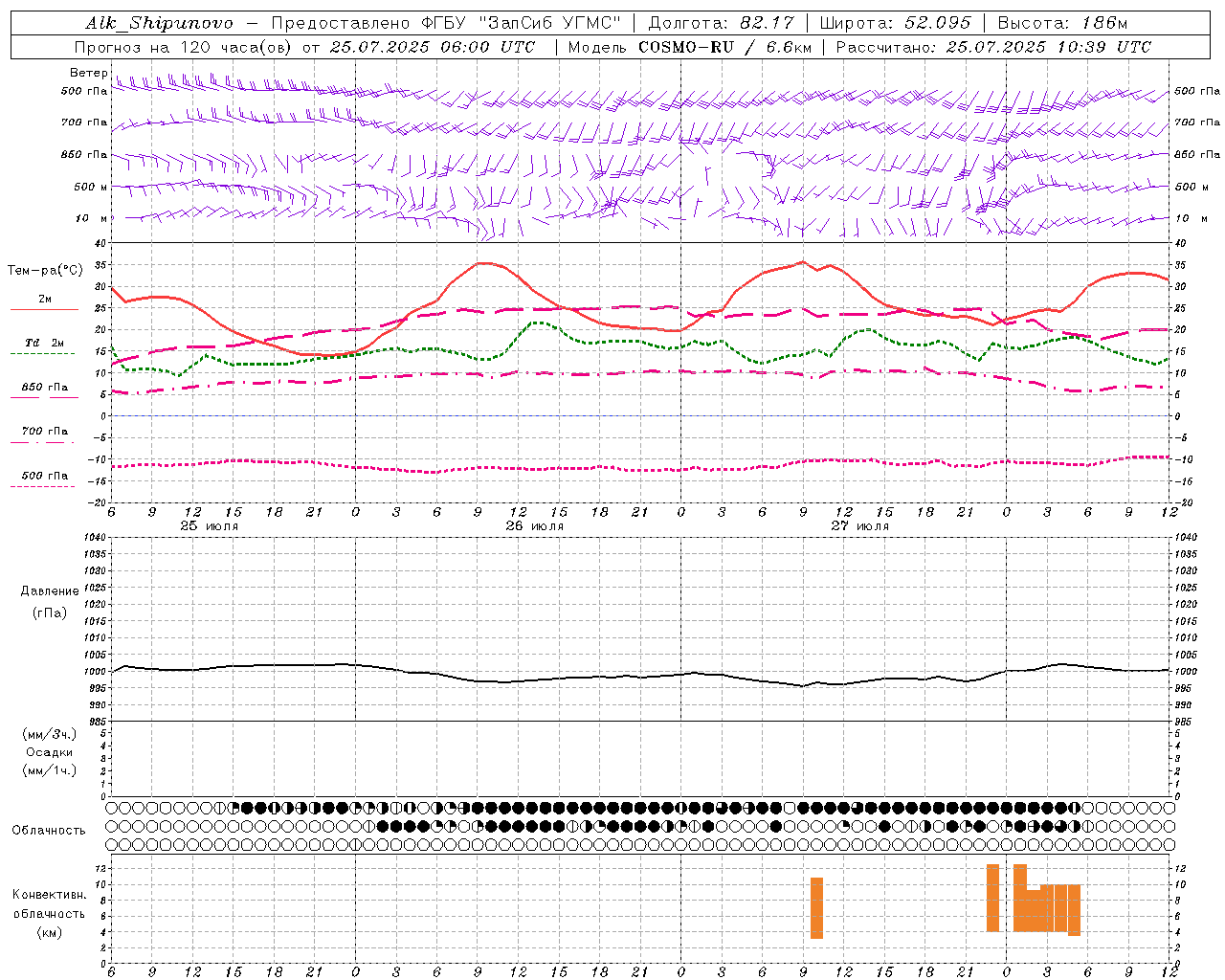Click the 1000 value on left pressure axis
1225x980 pixels.
click(x=97, y=672)
